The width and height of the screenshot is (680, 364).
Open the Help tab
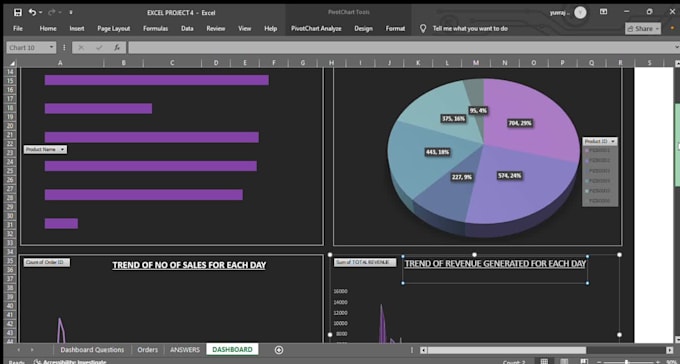pyautogui.click(x=271, y=29)
